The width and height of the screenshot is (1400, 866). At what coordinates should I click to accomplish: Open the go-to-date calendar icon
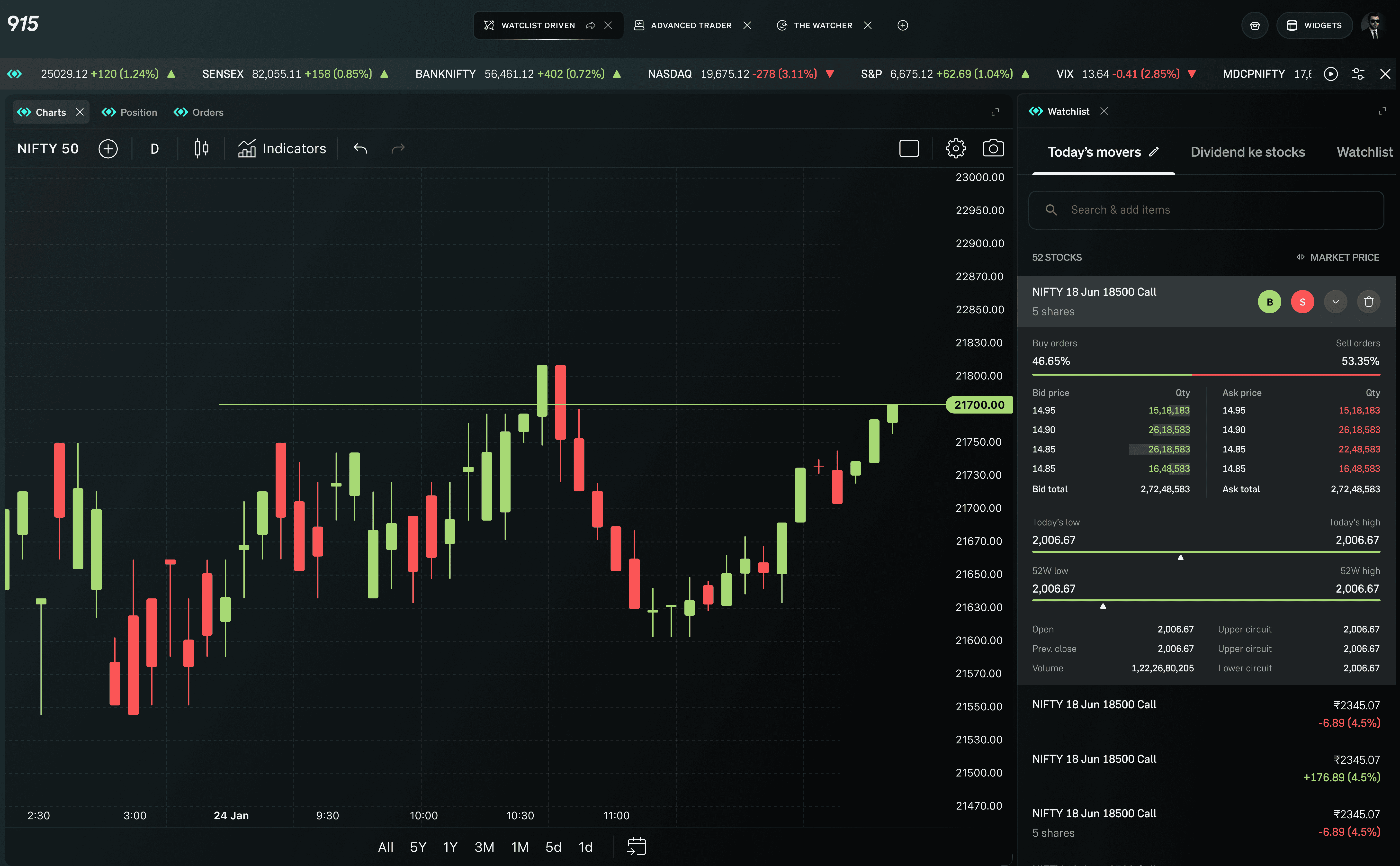click(636, 846)
